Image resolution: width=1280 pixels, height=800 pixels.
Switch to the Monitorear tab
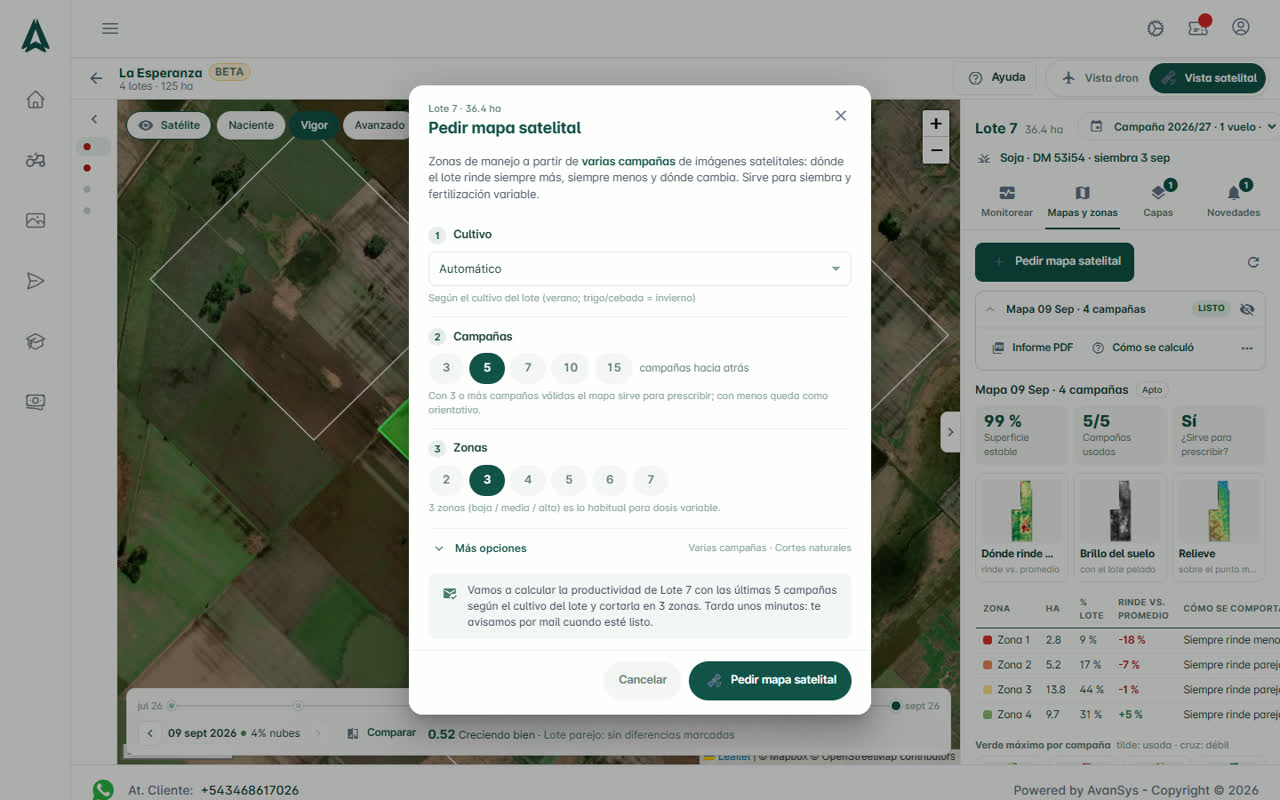coord(1007,200)
